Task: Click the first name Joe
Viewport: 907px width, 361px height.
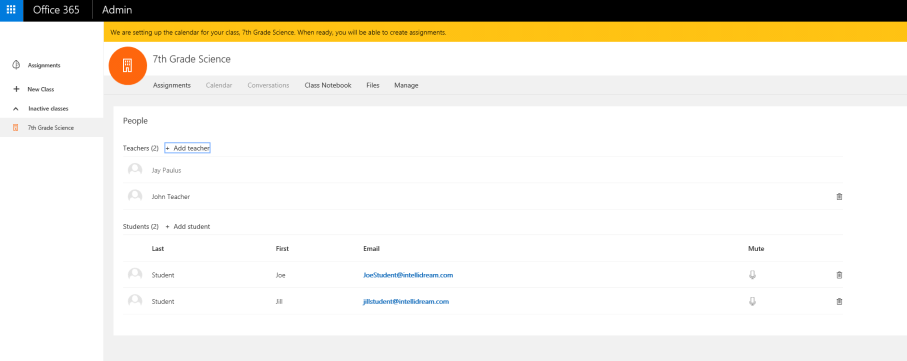Action: [x=281, y=275]
